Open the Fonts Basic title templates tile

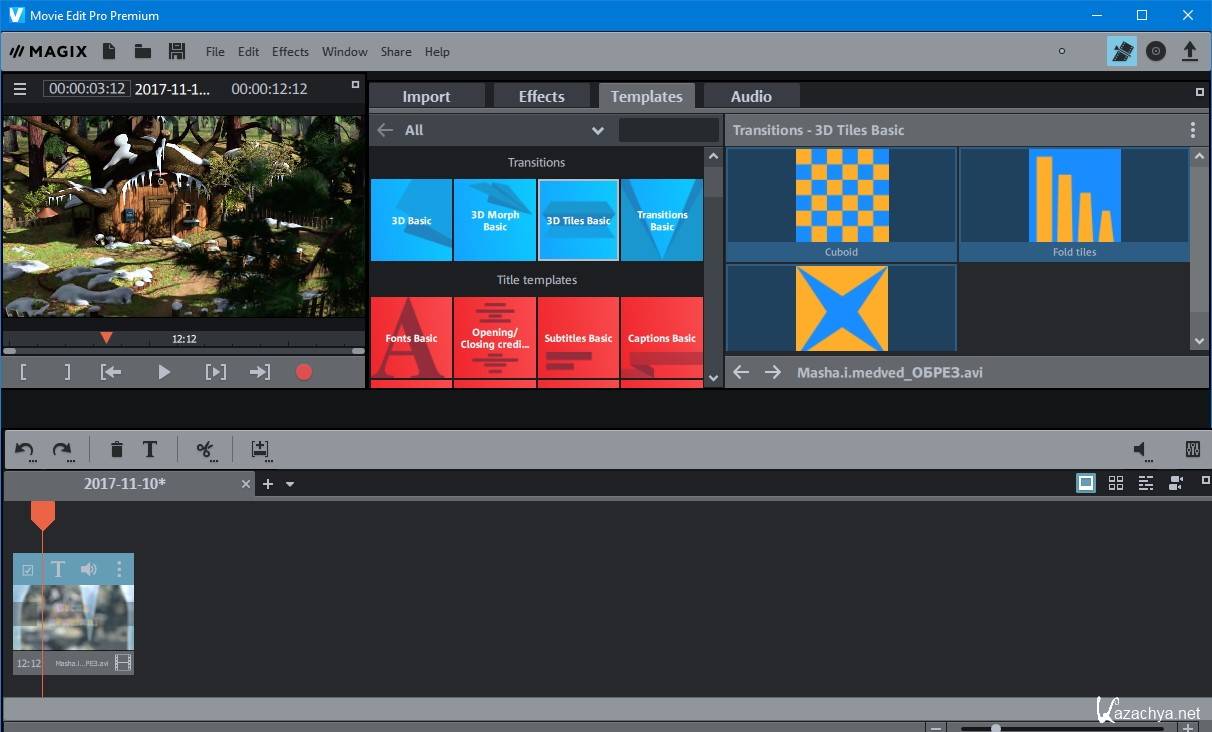pos(411,338)
